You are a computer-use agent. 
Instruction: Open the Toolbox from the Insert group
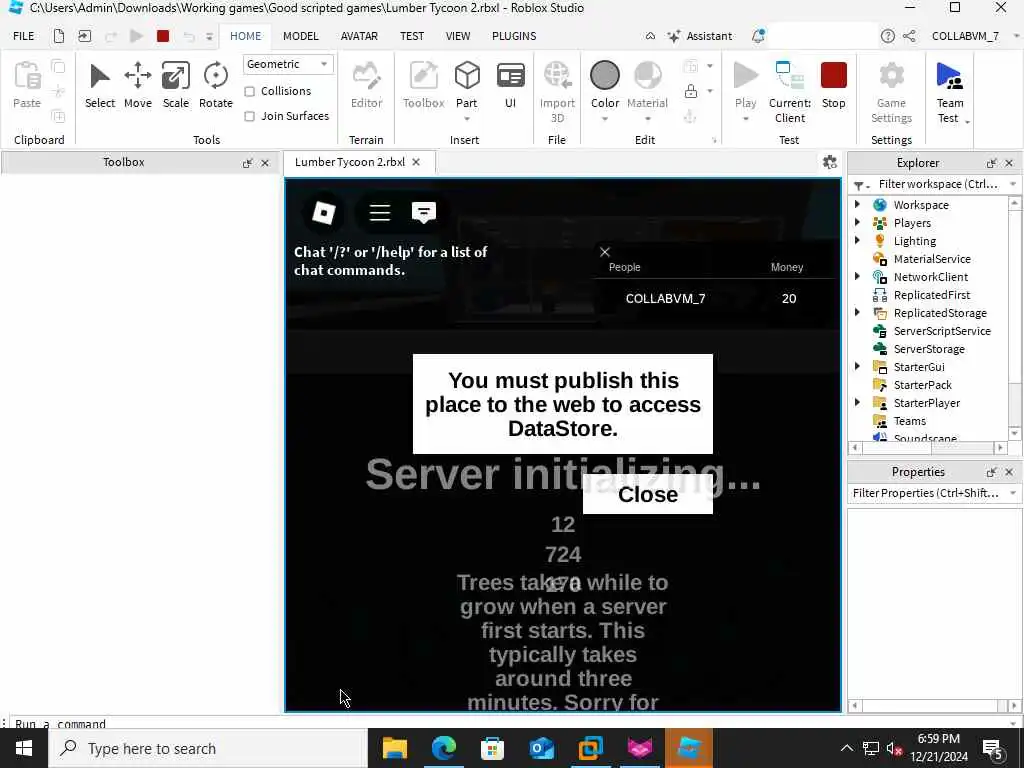(x=423, y=85)
